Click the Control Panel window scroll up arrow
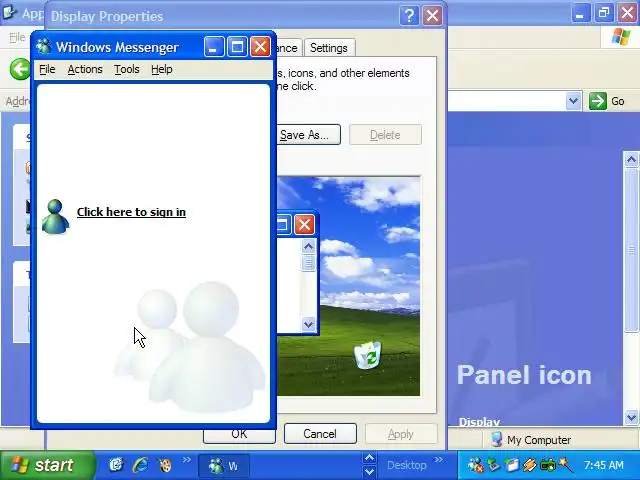This screenshot has width=640, height=480. pyautogui.click(x=631, y=159)
